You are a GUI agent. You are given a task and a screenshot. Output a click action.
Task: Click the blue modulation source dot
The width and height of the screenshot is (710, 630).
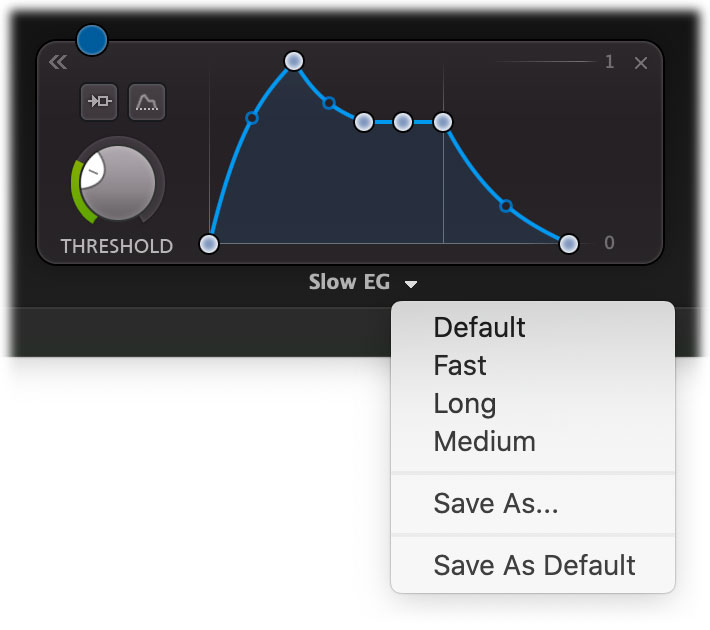coord(92,40)
